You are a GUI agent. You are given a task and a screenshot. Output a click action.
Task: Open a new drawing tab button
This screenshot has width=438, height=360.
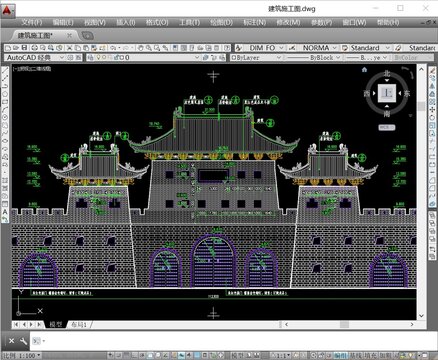[87, 35]
